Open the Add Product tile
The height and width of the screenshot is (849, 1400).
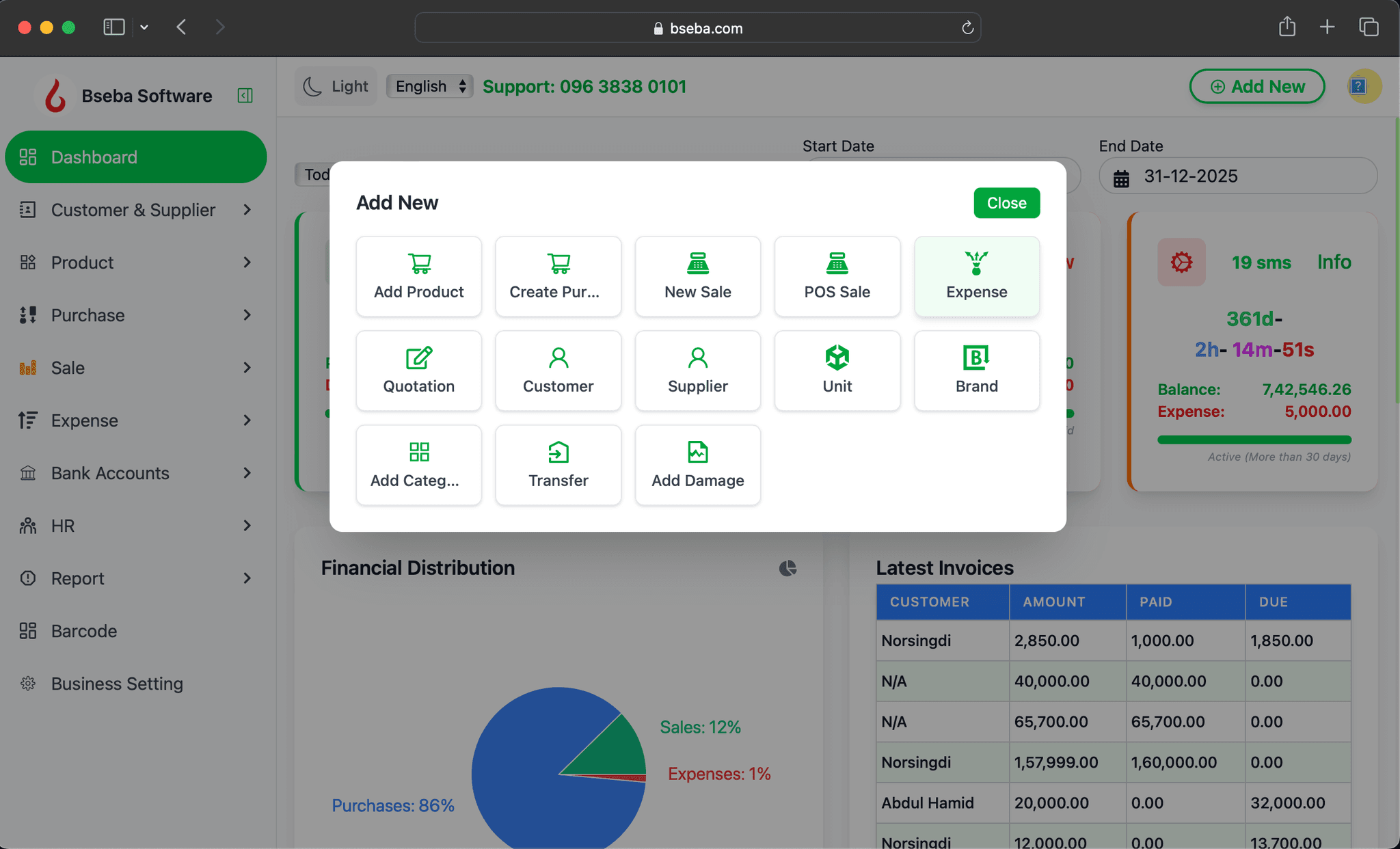418,276
